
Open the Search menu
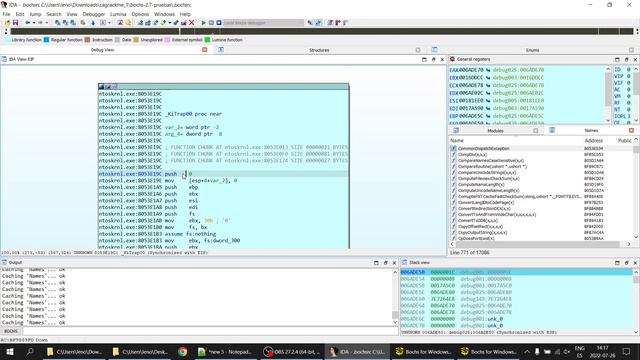pos(53,14)
